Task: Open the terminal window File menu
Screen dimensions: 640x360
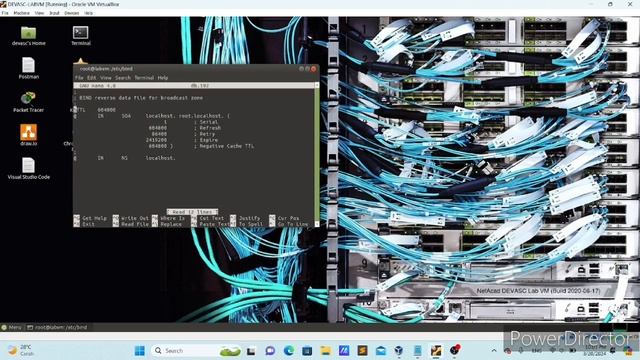Action: 79,78
